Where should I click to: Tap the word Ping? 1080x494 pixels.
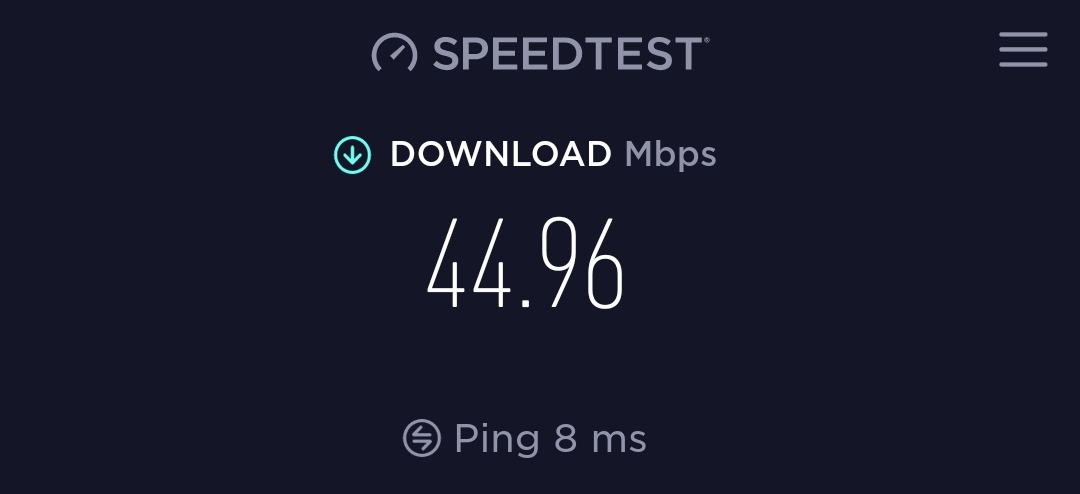(497, 440)
